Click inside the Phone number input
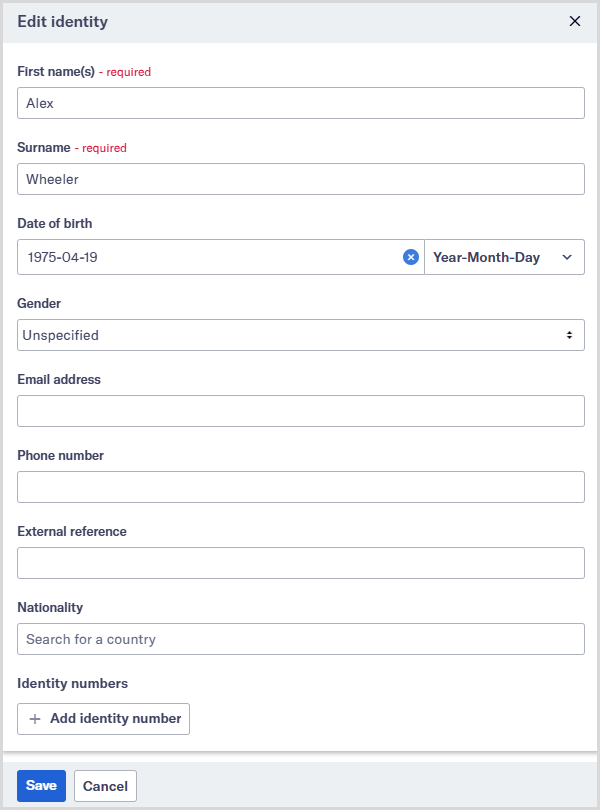 click(300, 487)
